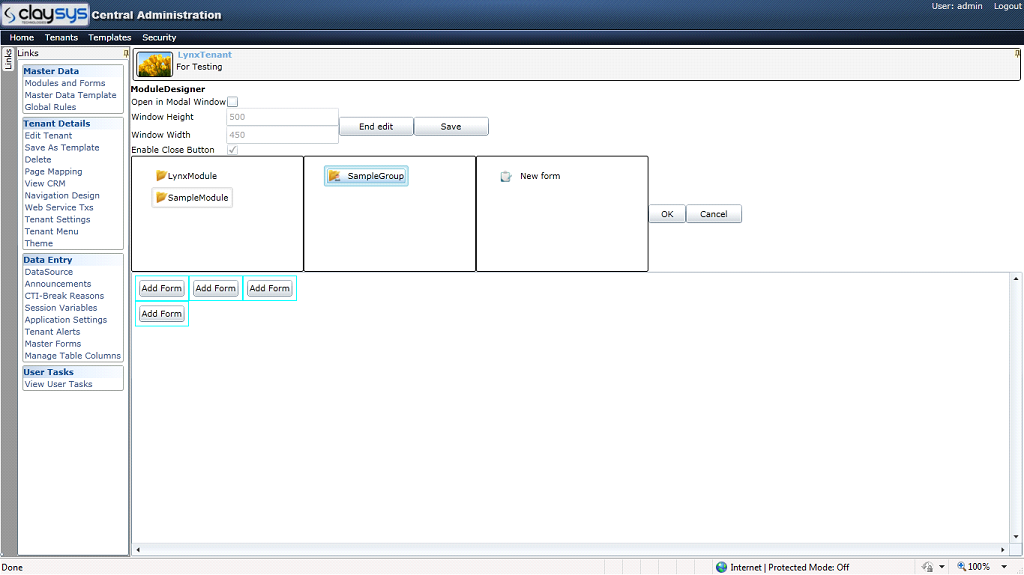This screenshot has height=575, width=1024.
Task: Collapse the vertical Links side tab
Action: coord(8,60)
